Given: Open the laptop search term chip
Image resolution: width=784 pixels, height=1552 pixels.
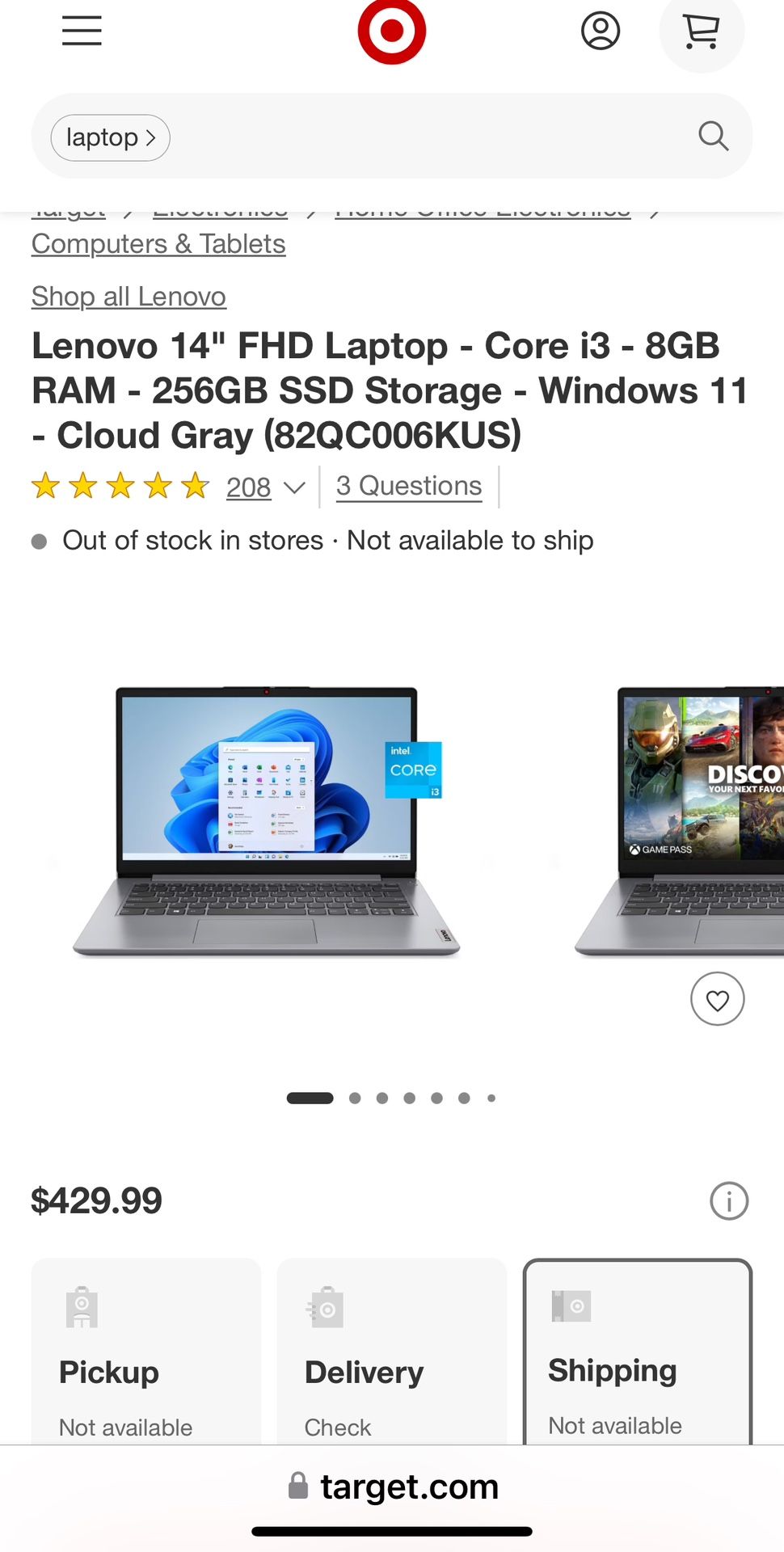Looking at the screenshot, I should (110, 137).
